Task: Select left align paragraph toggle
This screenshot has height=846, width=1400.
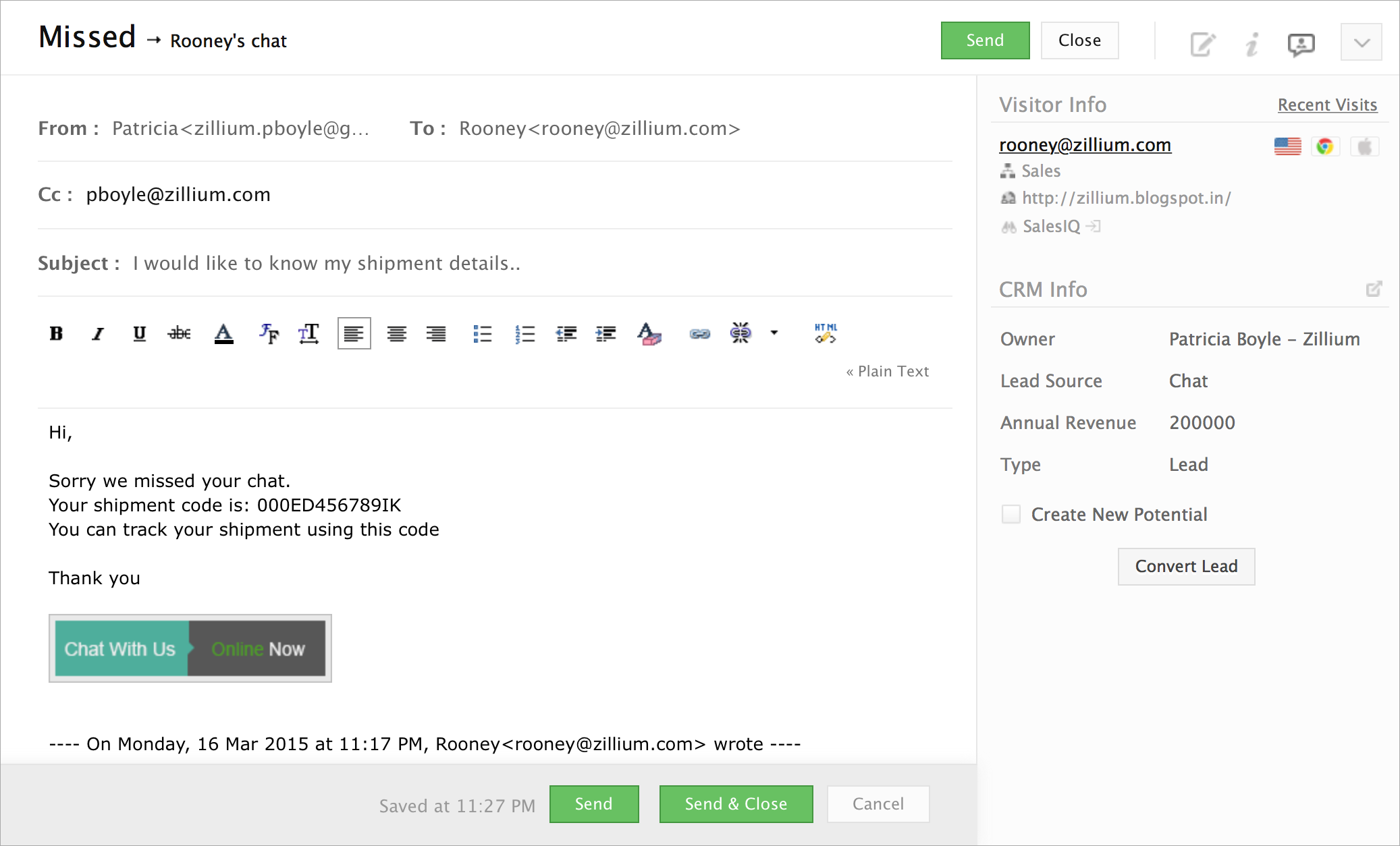Action: tap(354, 333)
